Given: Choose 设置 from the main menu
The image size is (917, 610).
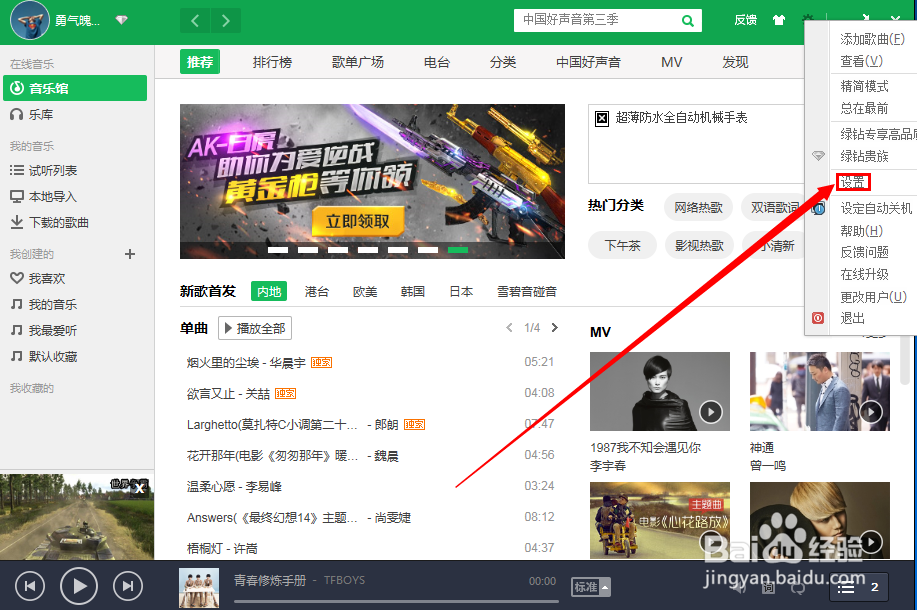Looking at the screenshot, I should point(853,182).
